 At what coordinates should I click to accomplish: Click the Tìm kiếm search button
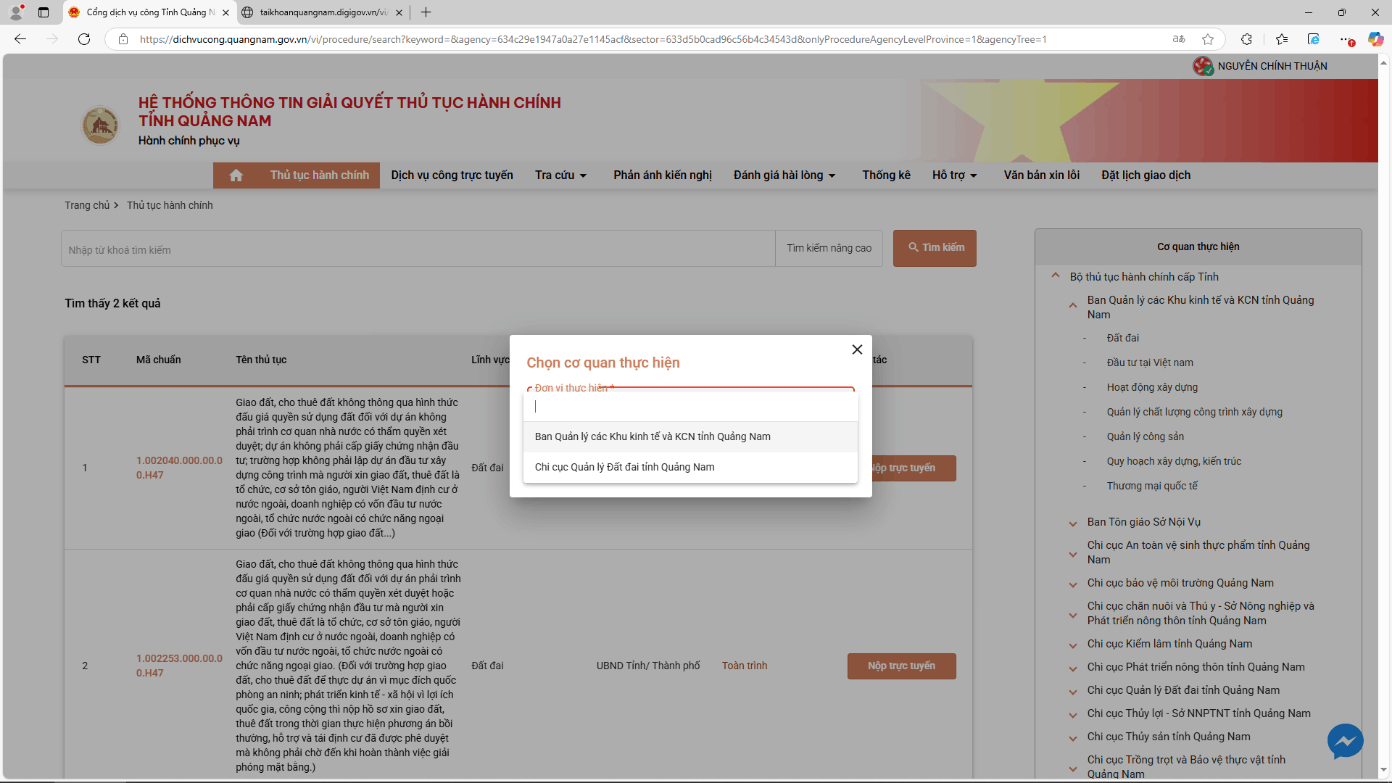[934, 248]
